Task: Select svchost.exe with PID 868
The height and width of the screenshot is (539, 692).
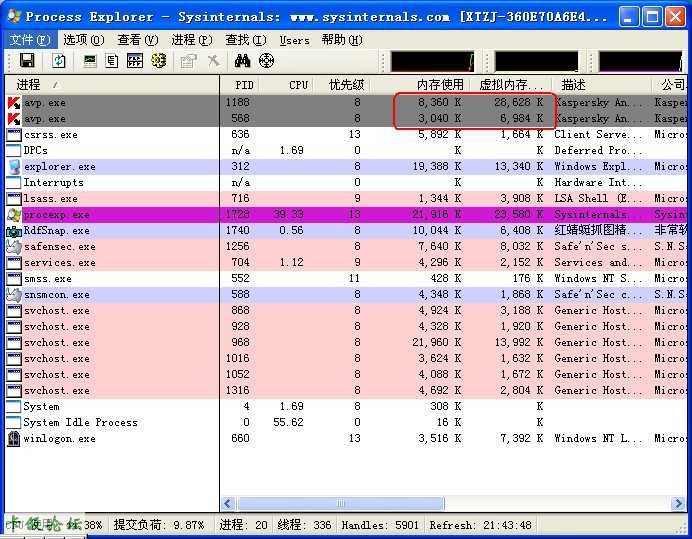Action: click(346, 311)
